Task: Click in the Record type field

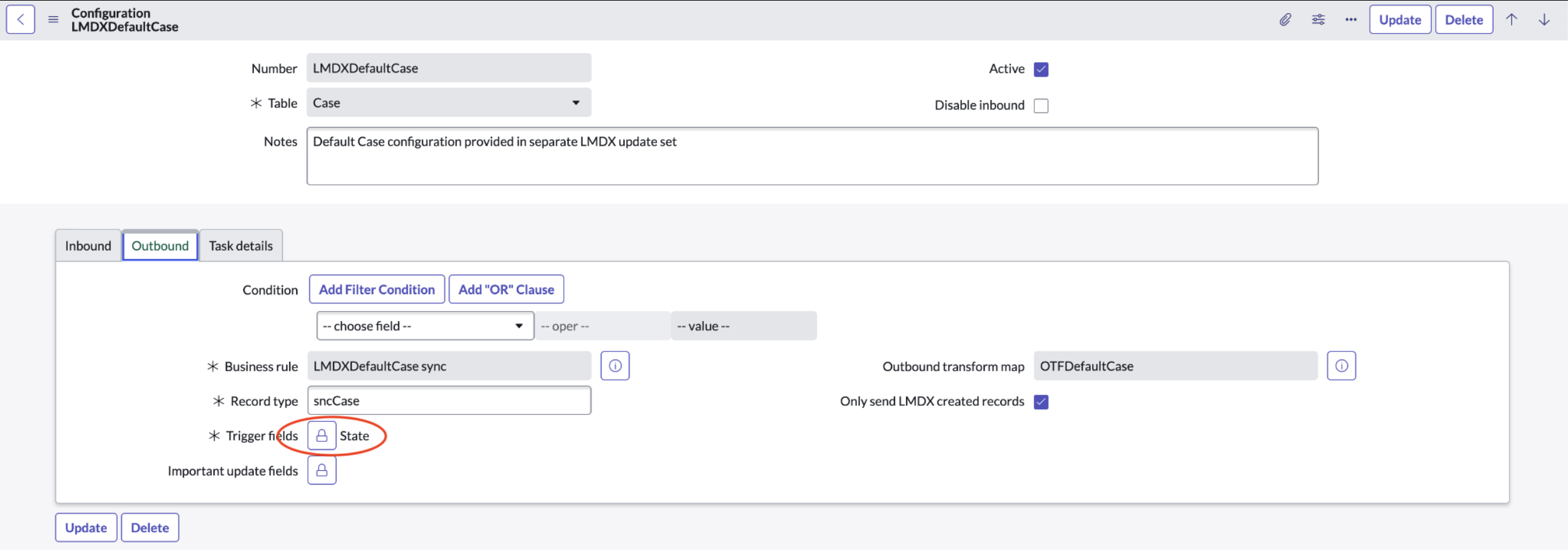Action: (x=449, y=400)
